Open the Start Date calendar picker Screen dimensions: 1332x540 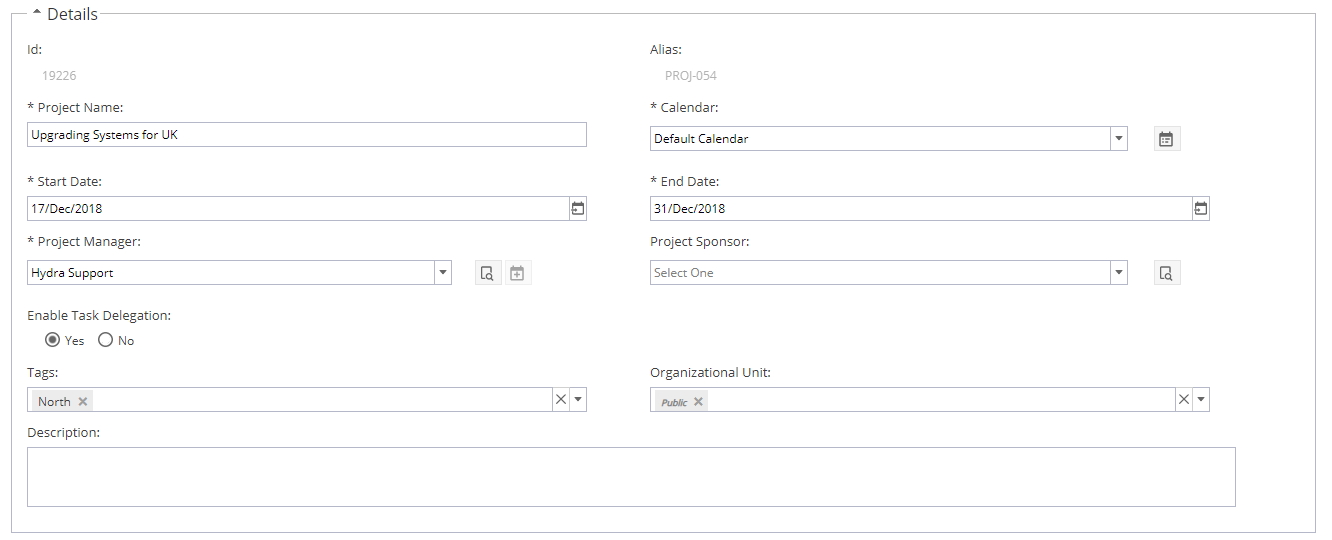(577, 209)
